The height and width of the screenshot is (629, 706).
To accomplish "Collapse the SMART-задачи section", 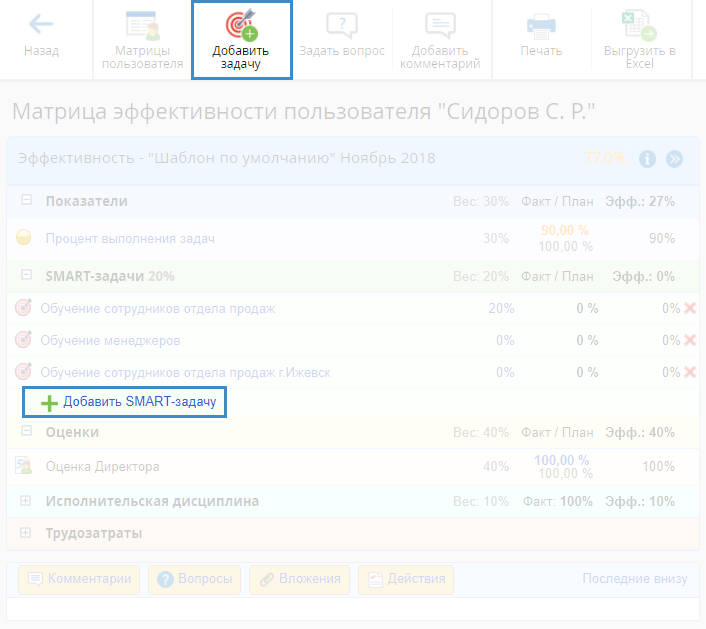I will coord(26,276).
